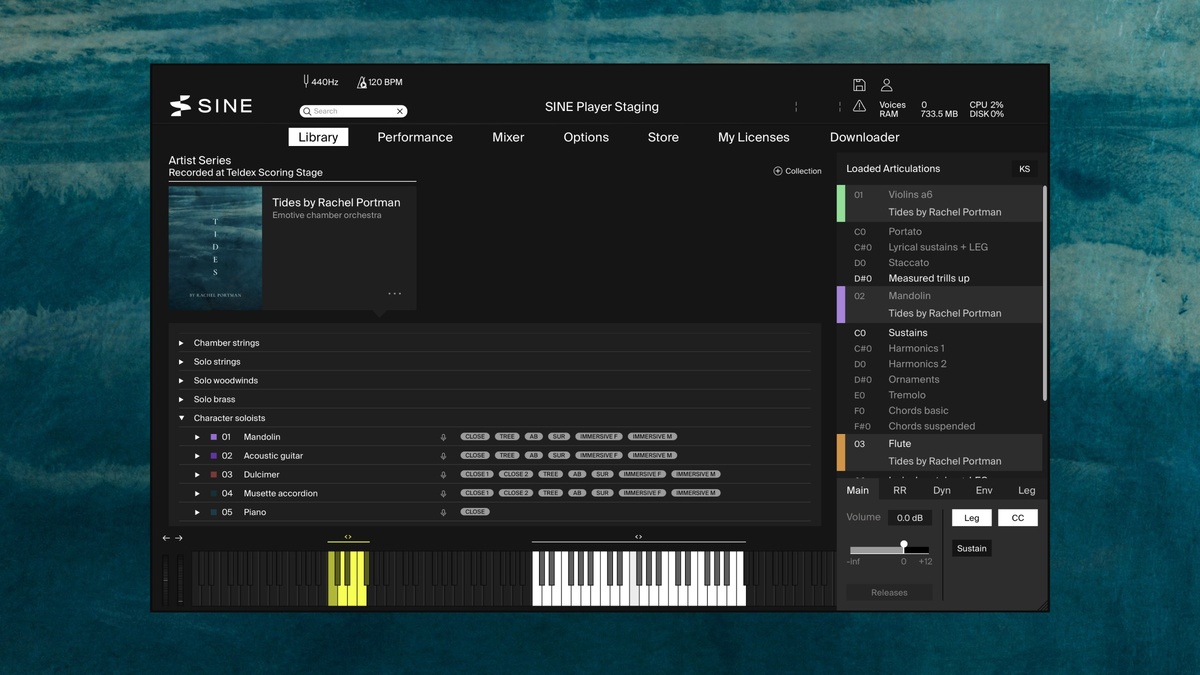Open the user account icon
Image resolution: width=1200 pixels, height=675 pixels.
(x=886, y=86)
